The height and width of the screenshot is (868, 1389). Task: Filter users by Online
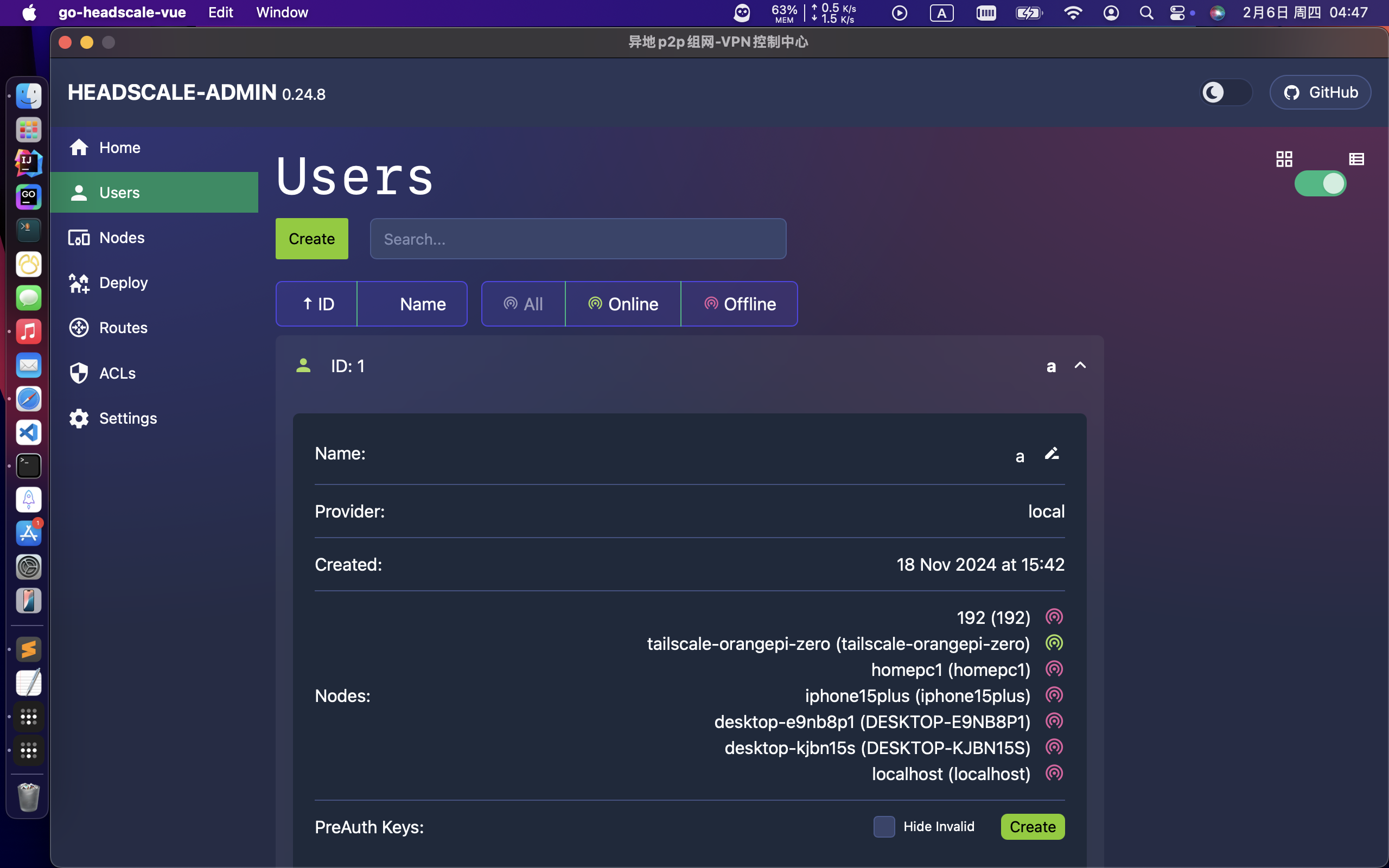[x=623, y=304]
